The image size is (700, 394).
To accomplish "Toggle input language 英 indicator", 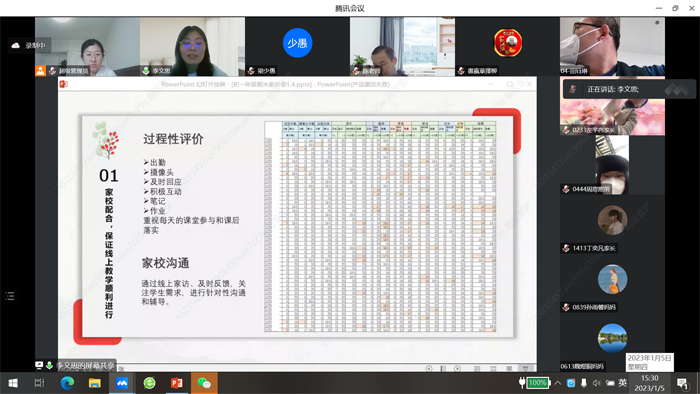I will pyautogui.click(x=622, y=382).
